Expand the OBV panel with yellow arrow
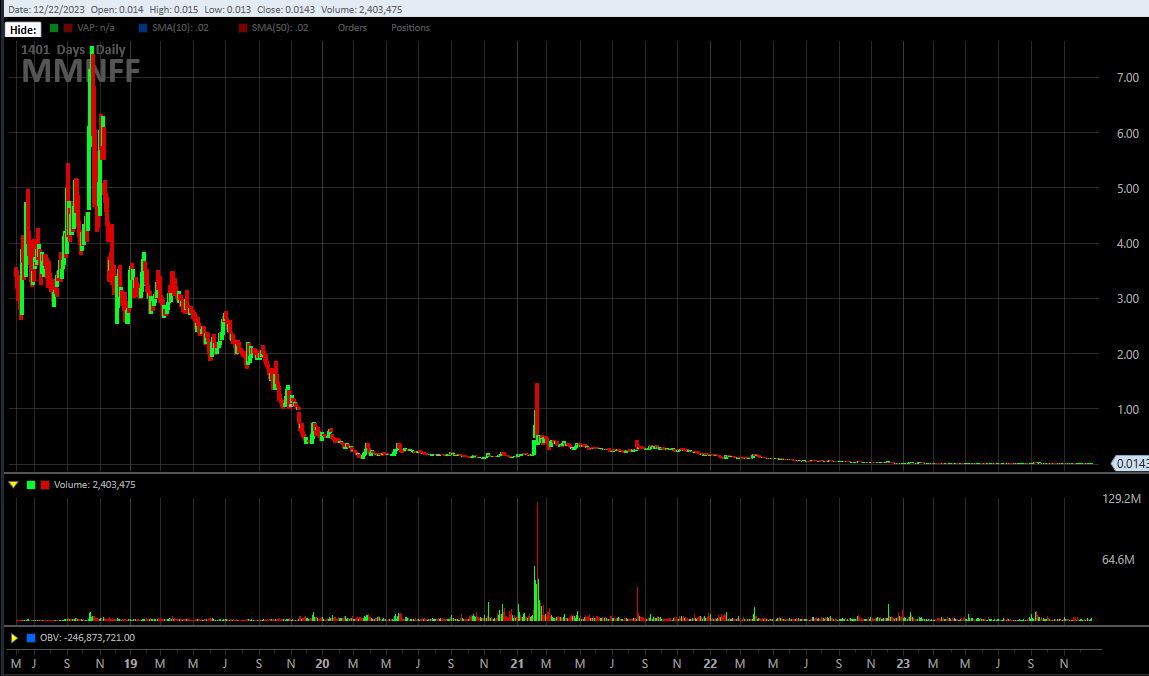This screenshot has width=1149, height=676. point(13,637)
